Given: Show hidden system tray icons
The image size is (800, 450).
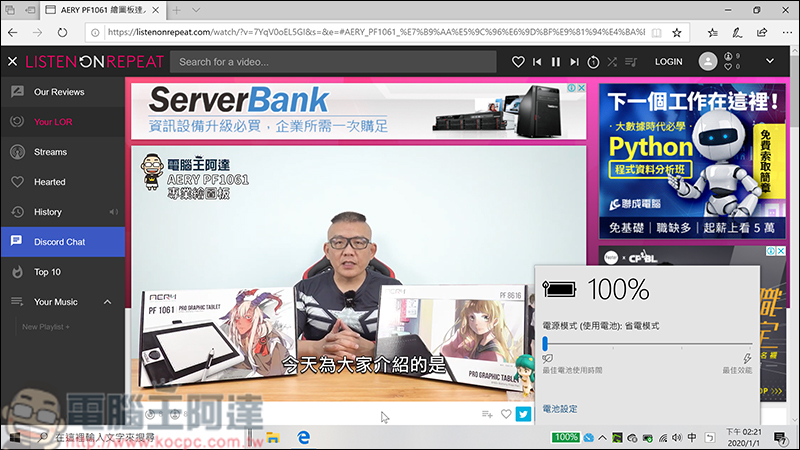Looking at the screenshot, I should pos(602,438).
